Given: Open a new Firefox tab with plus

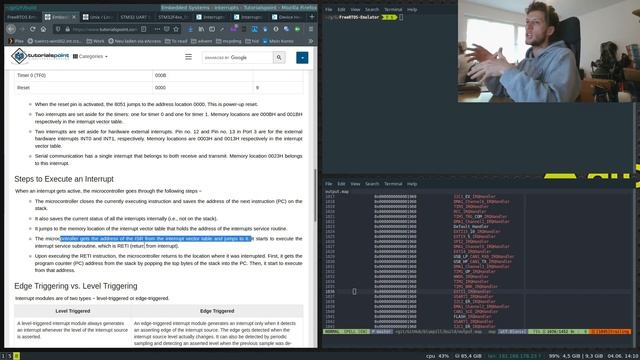Looking at the screenshot, I should point(312,17).
